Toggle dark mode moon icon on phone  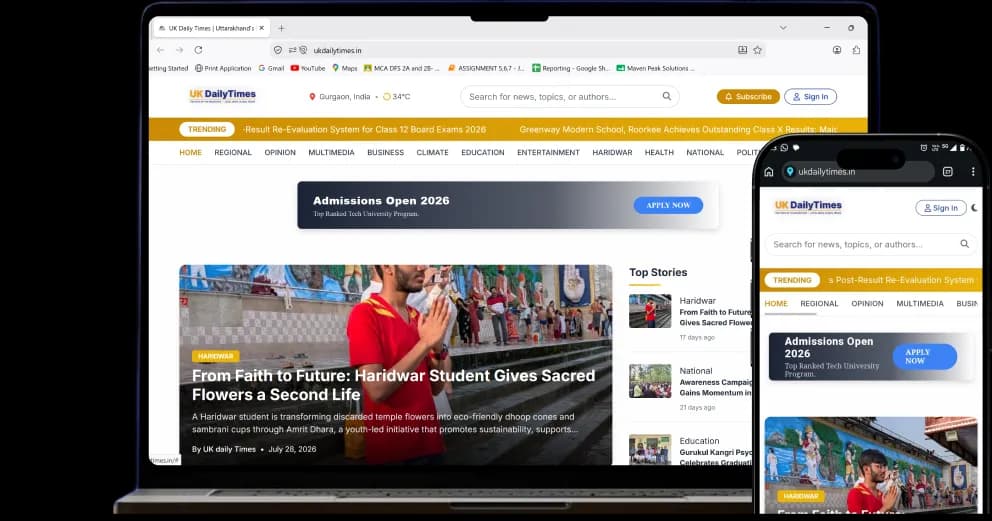point(974,207)
